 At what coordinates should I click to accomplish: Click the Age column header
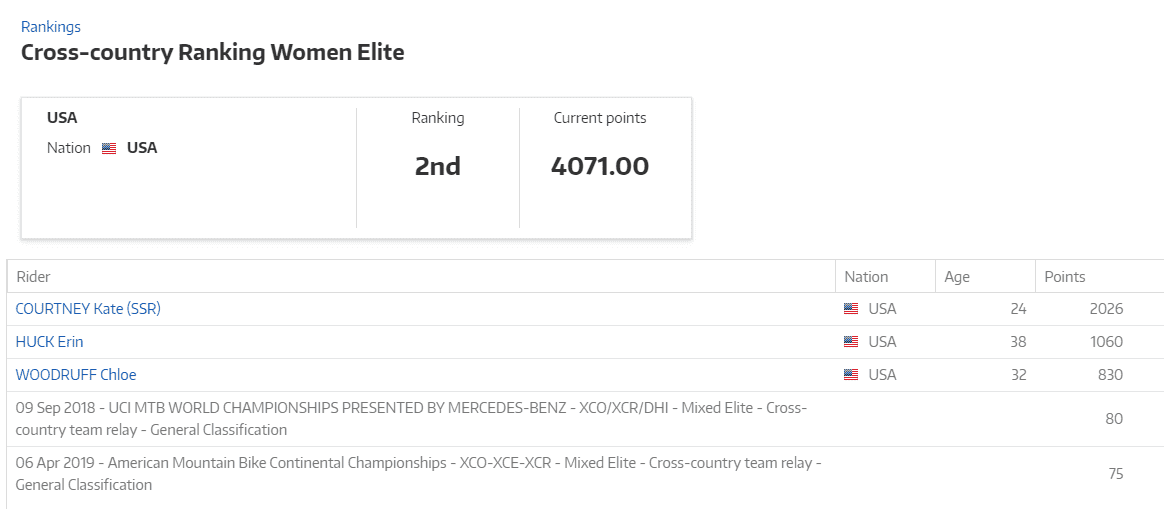point(957,277)
